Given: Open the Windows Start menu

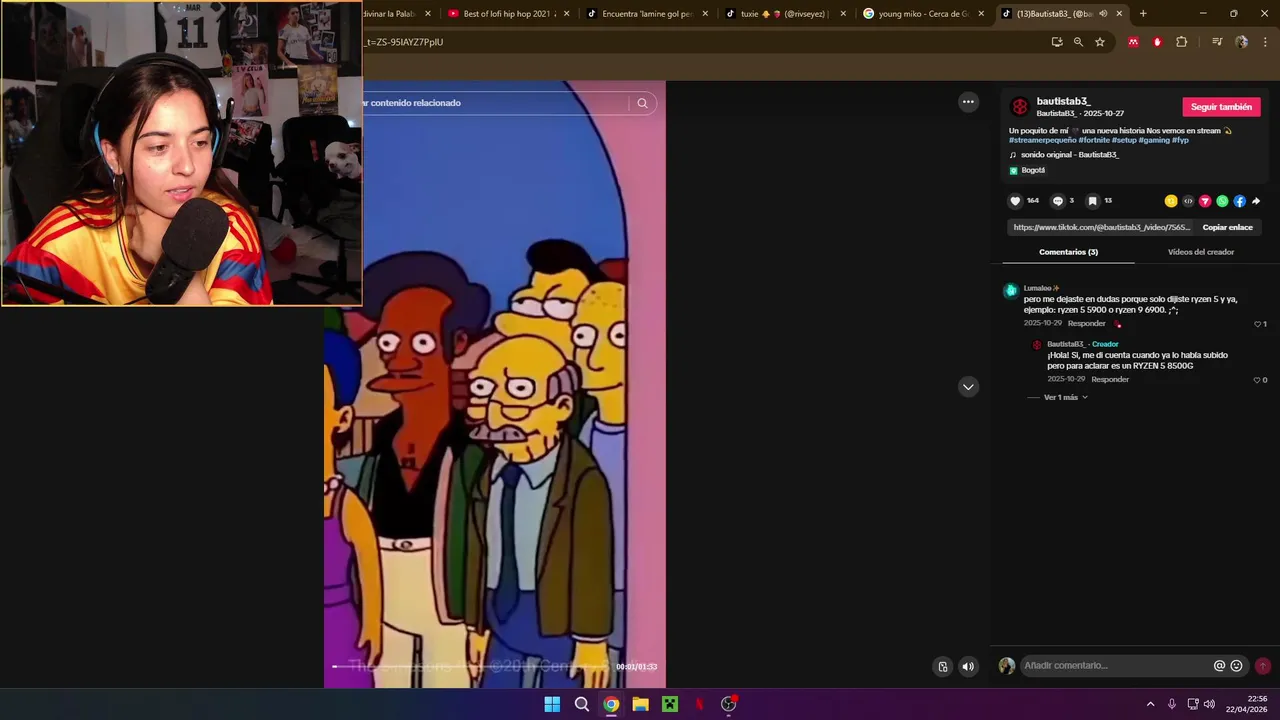Looking at the screenshot, I should click(552, 704).
